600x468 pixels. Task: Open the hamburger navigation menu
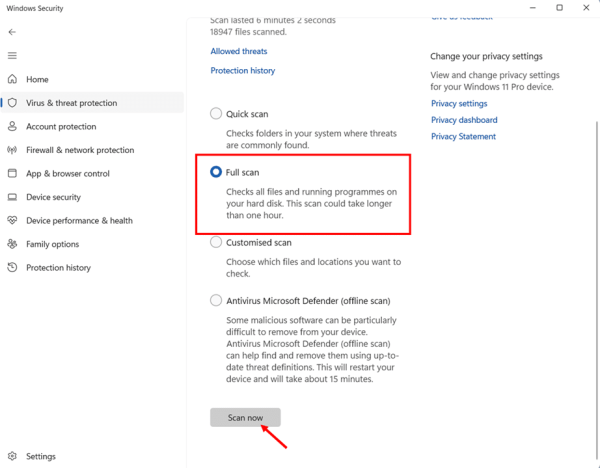click(x=12, y=56)
